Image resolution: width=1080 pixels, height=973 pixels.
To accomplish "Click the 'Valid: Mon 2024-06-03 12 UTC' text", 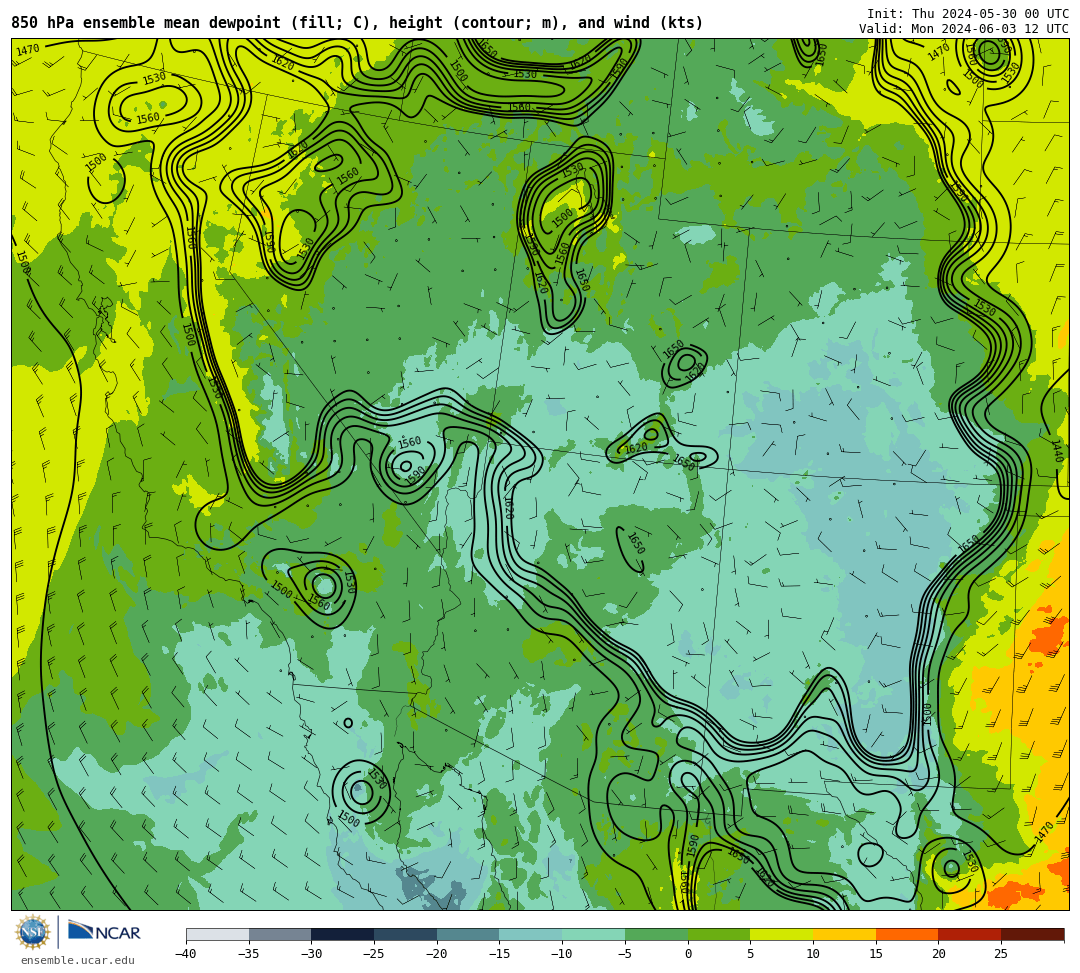I will [x=964, y=29].
